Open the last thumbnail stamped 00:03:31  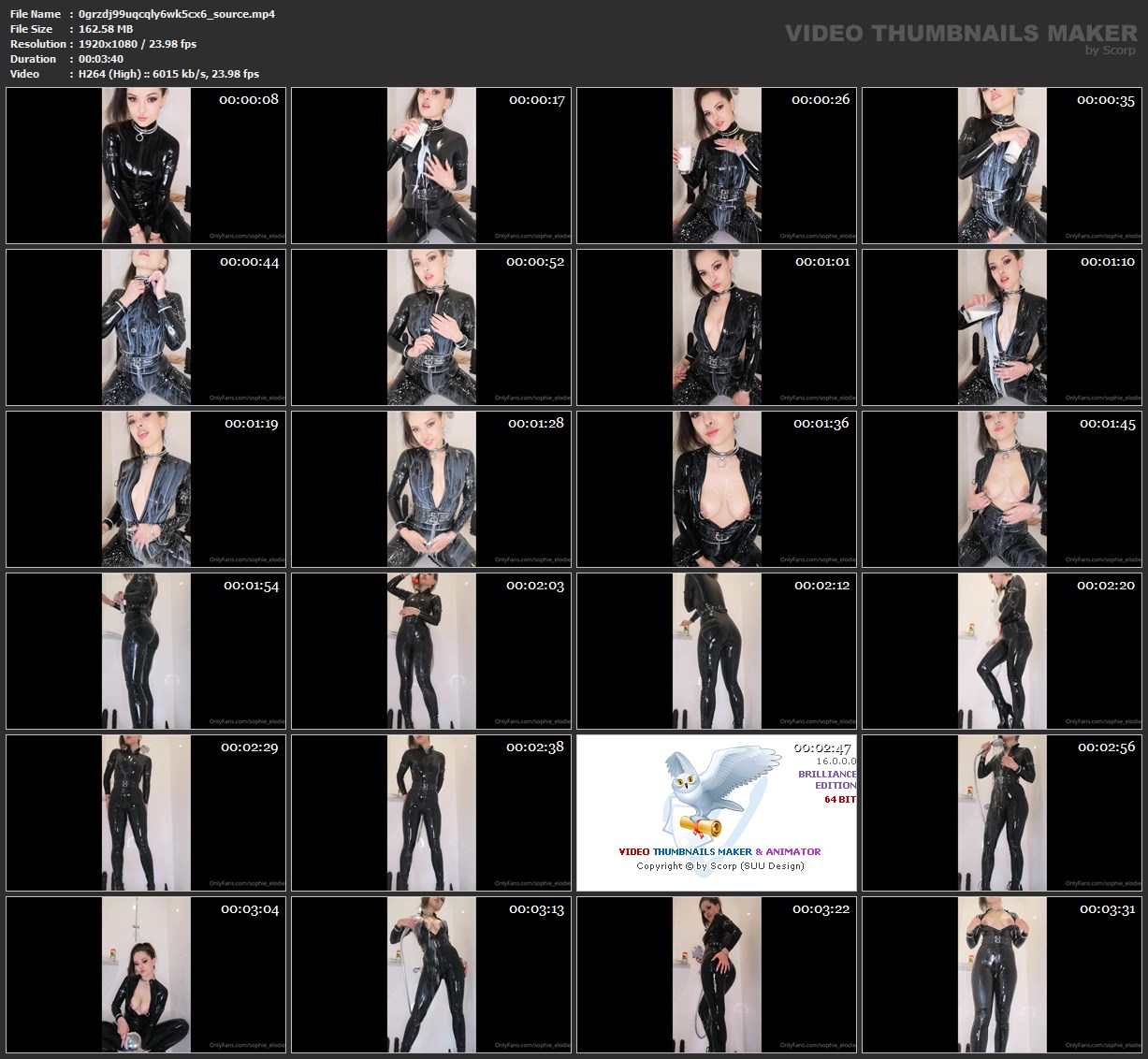click(1002, 975)
